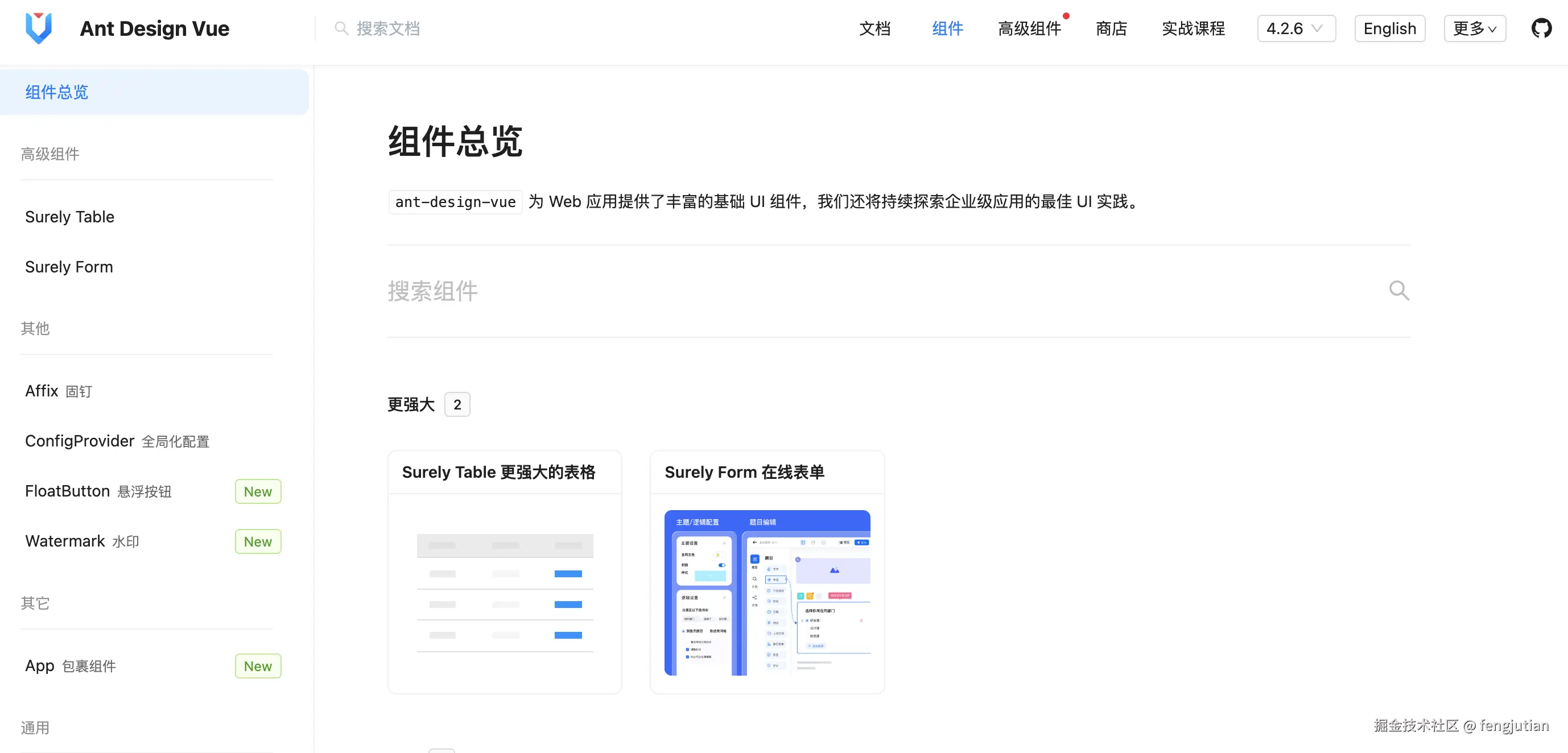Screen dimensions: 1568x753
Task: Open the 商店 nav link
Action: pyautogui.click(x=1111, y=28)
